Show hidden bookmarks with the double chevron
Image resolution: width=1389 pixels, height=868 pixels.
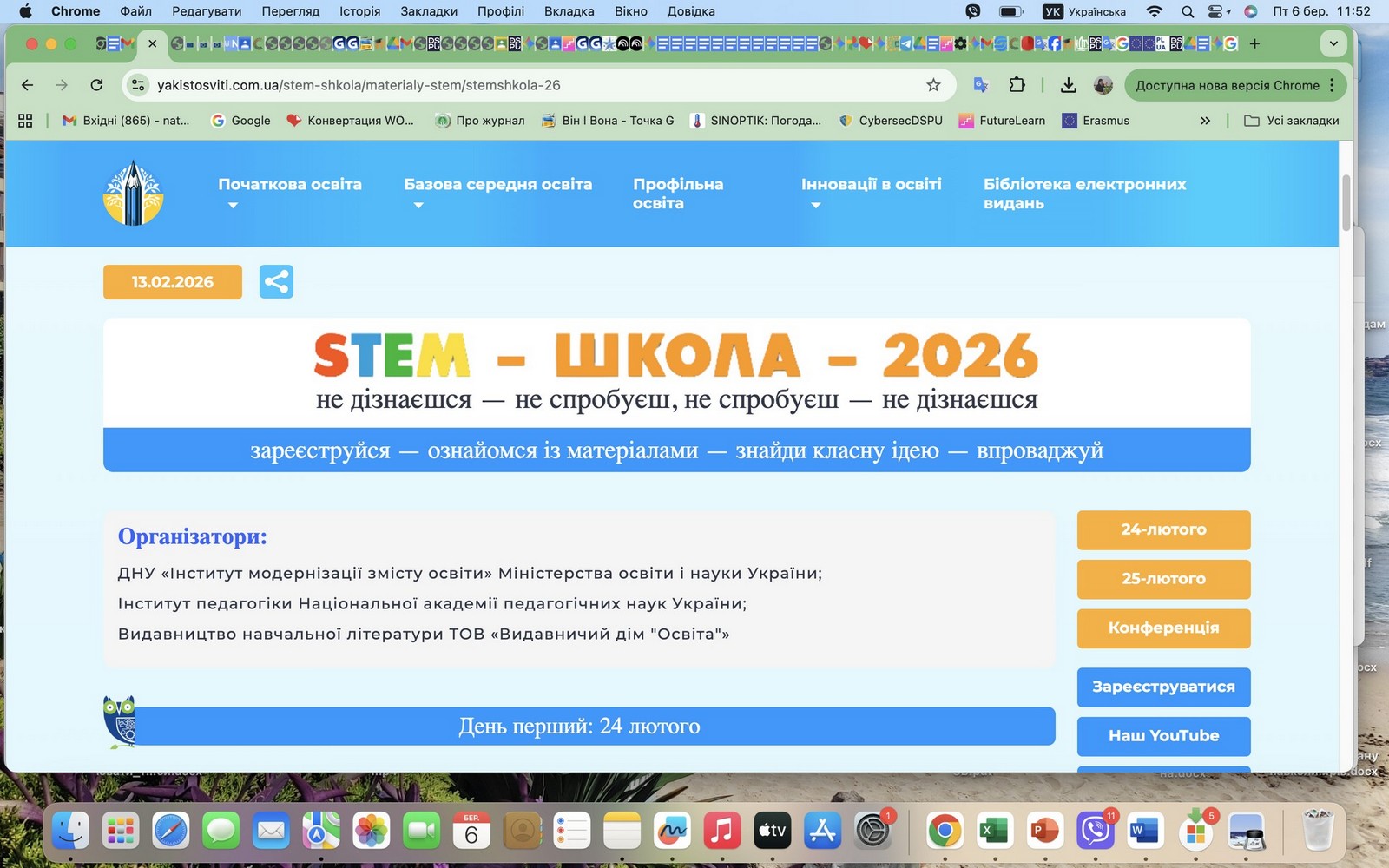click(x=1205, y=121)
